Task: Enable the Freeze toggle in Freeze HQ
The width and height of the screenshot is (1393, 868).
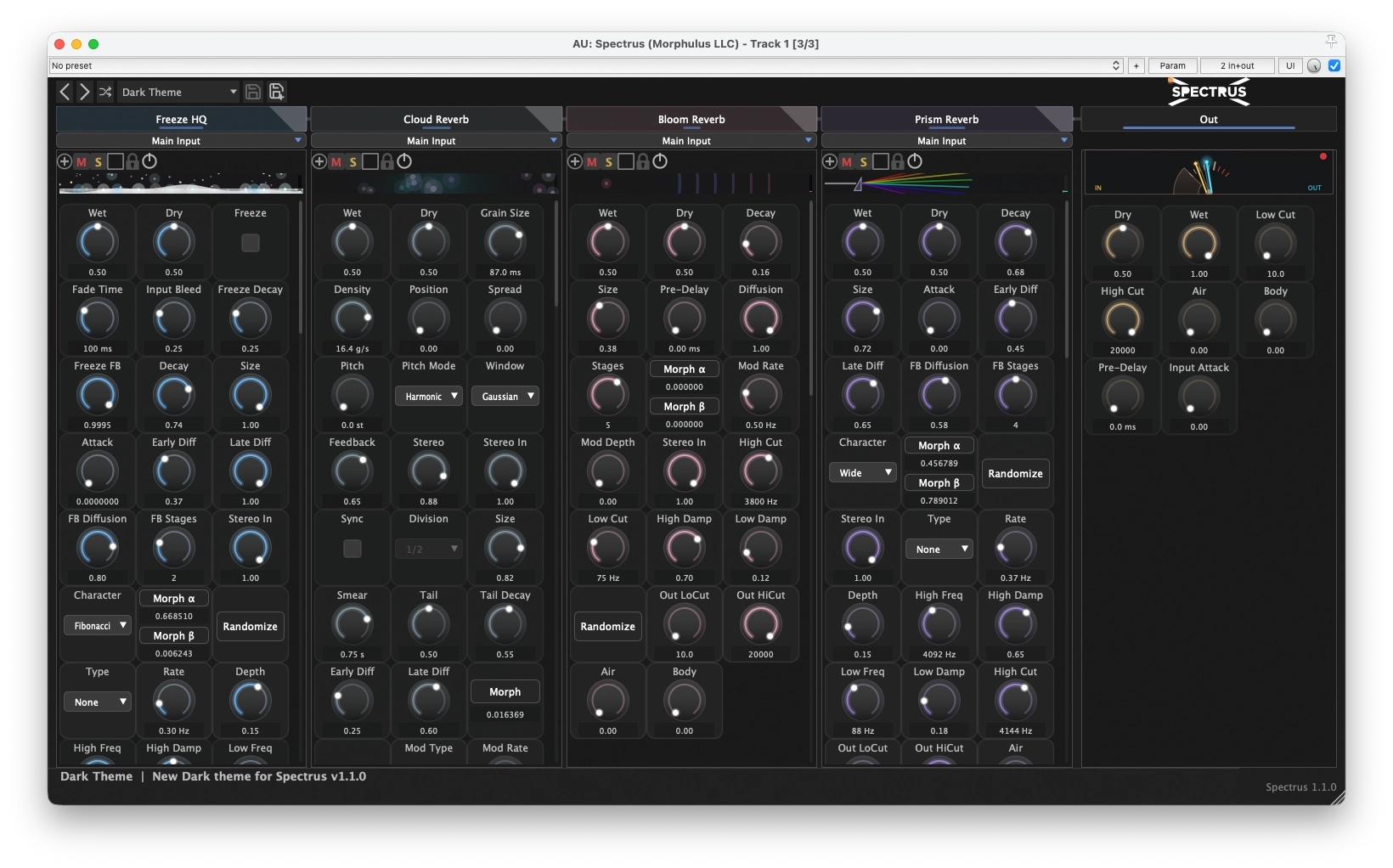Action: click(x=250, y=243)
